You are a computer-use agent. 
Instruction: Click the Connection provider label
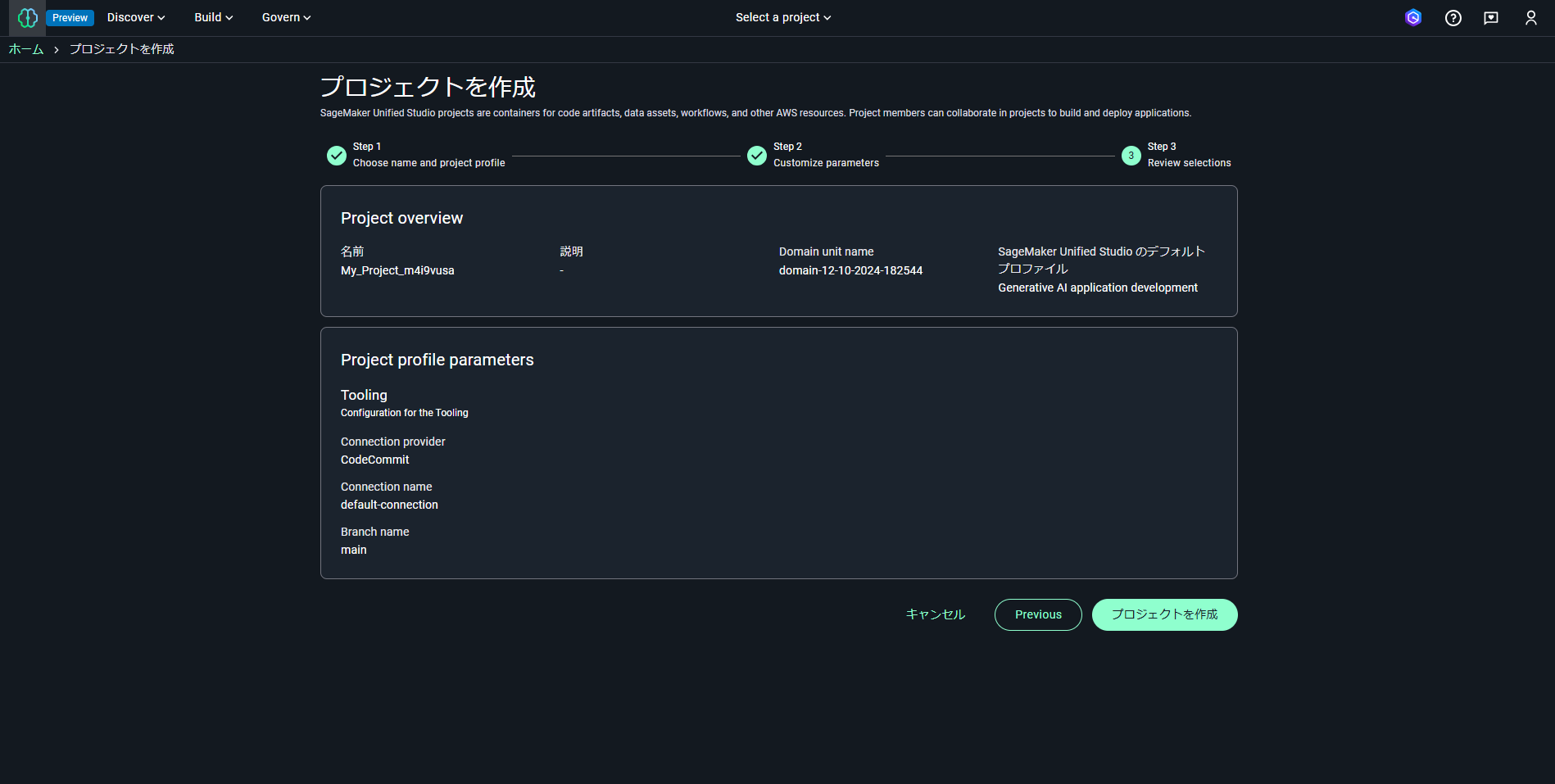(392, 442)
